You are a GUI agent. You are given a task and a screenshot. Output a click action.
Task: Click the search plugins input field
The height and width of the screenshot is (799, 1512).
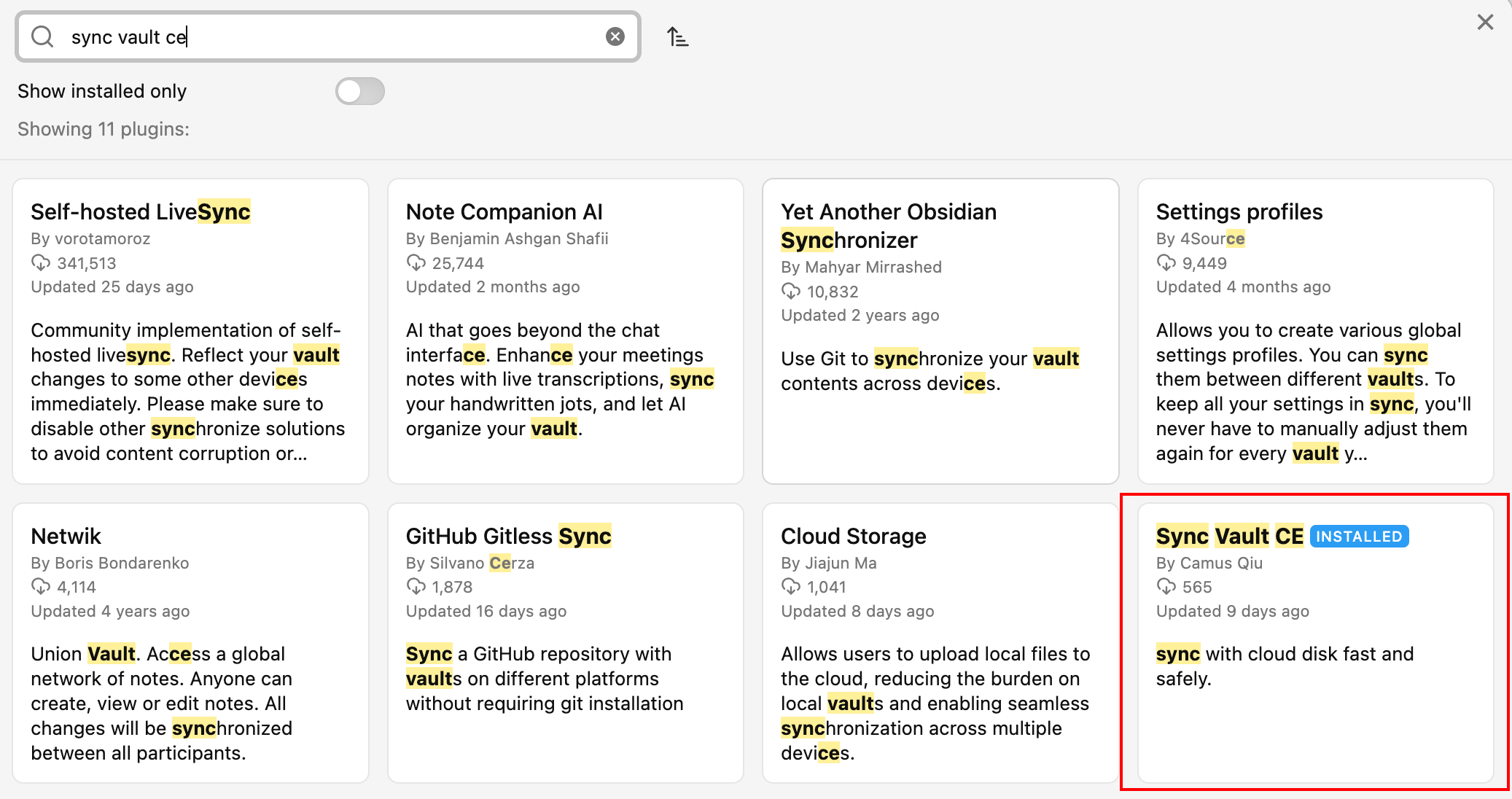pyautogui.click(x=328, y=36)
